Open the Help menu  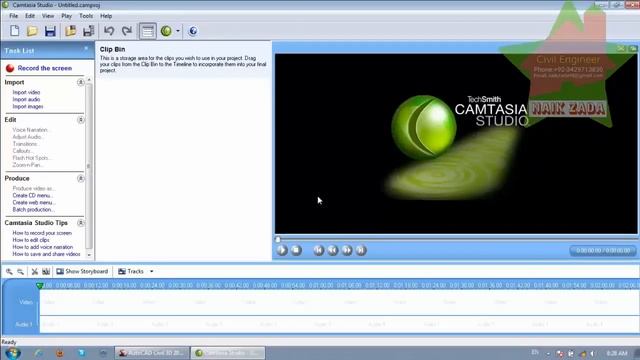point(106,16)
